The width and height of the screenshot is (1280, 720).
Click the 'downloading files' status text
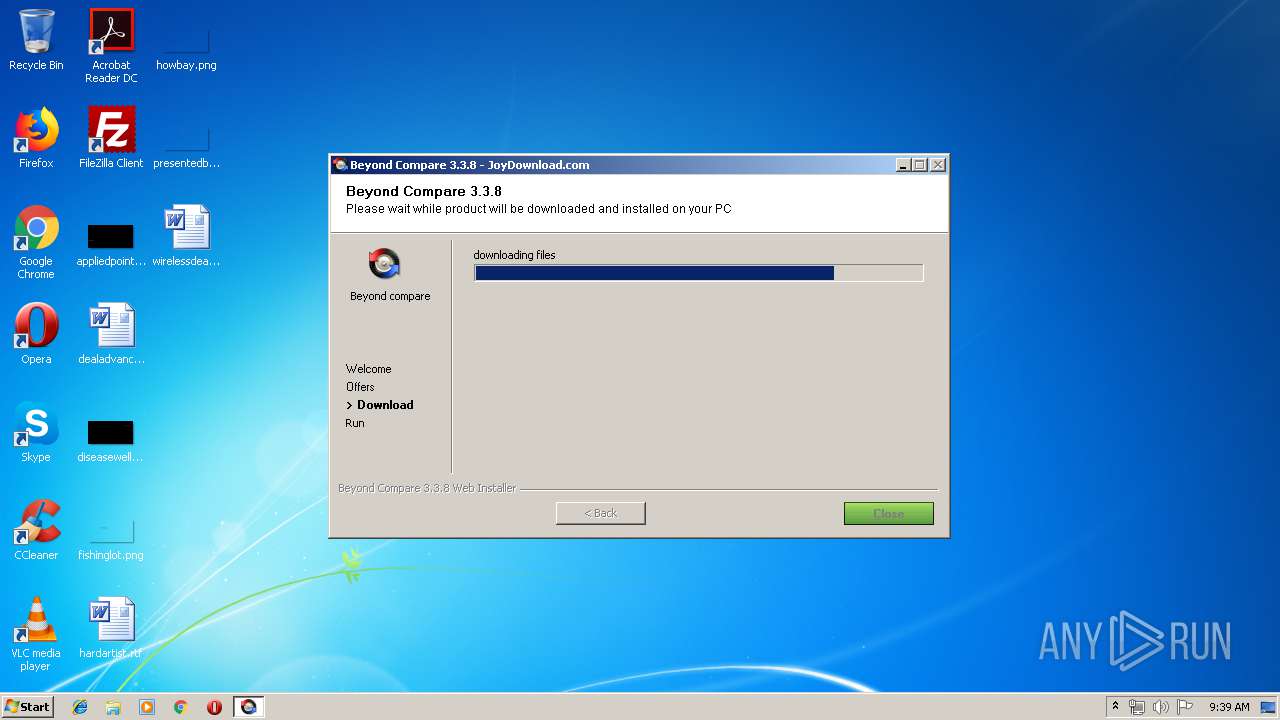514,255
